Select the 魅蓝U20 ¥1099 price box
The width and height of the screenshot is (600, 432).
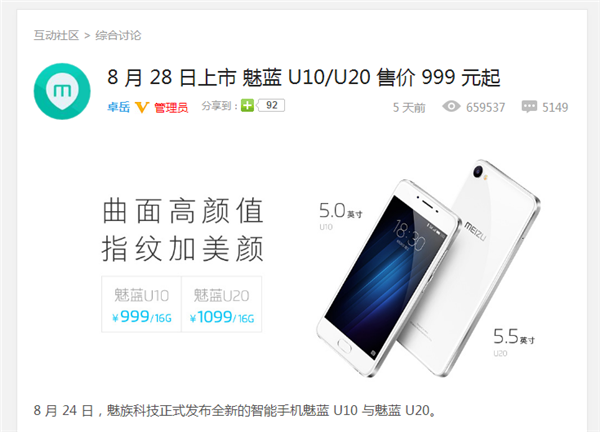(x=222, y=304)
